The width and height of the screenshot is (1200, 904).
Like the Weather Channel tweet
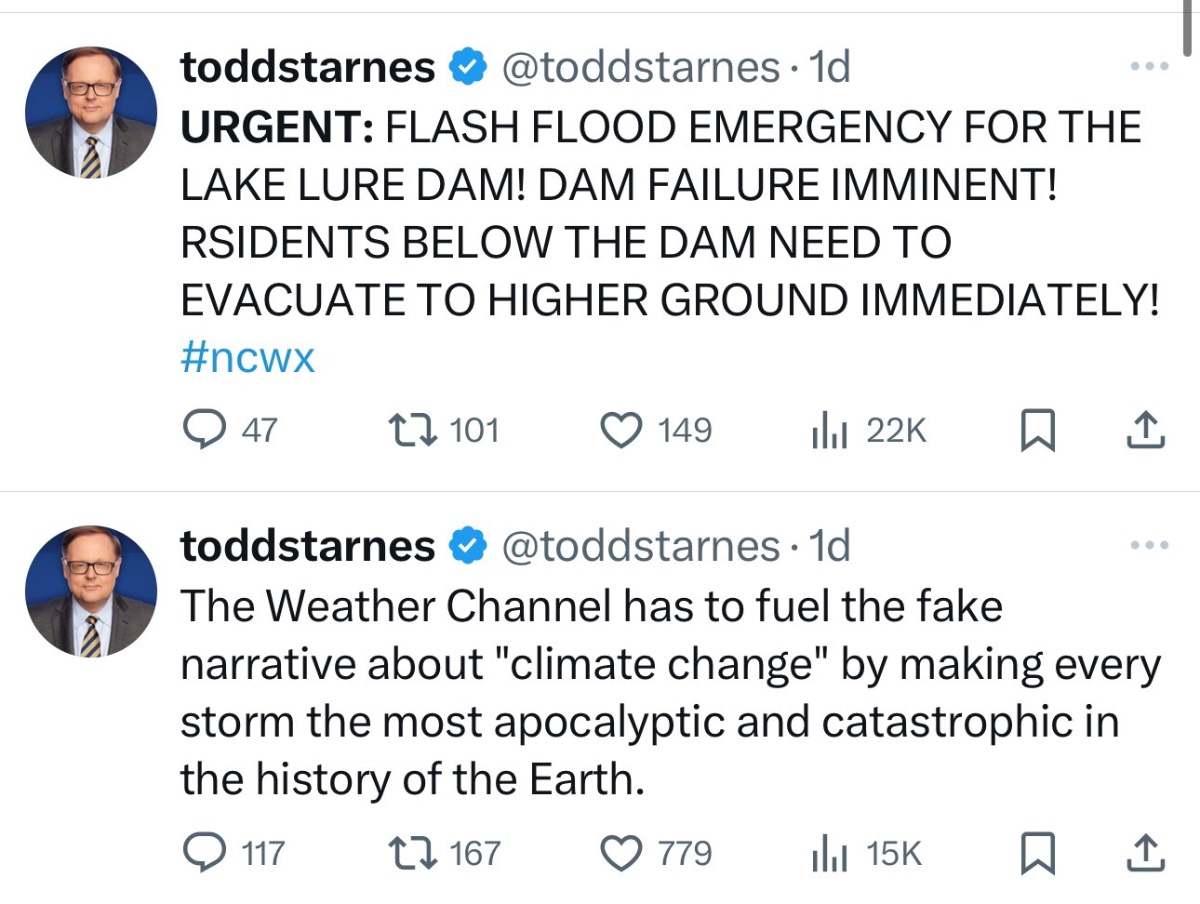point(619,853)
